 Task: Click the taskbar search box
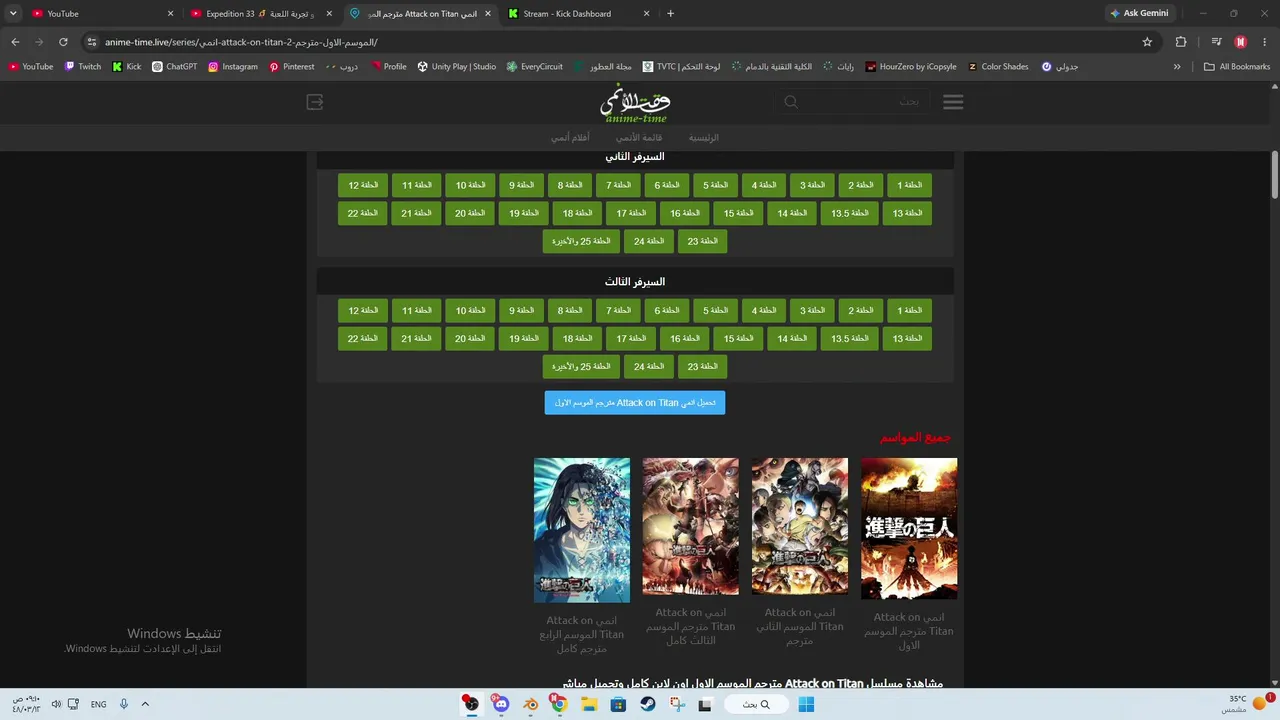[x=755, y=704]
